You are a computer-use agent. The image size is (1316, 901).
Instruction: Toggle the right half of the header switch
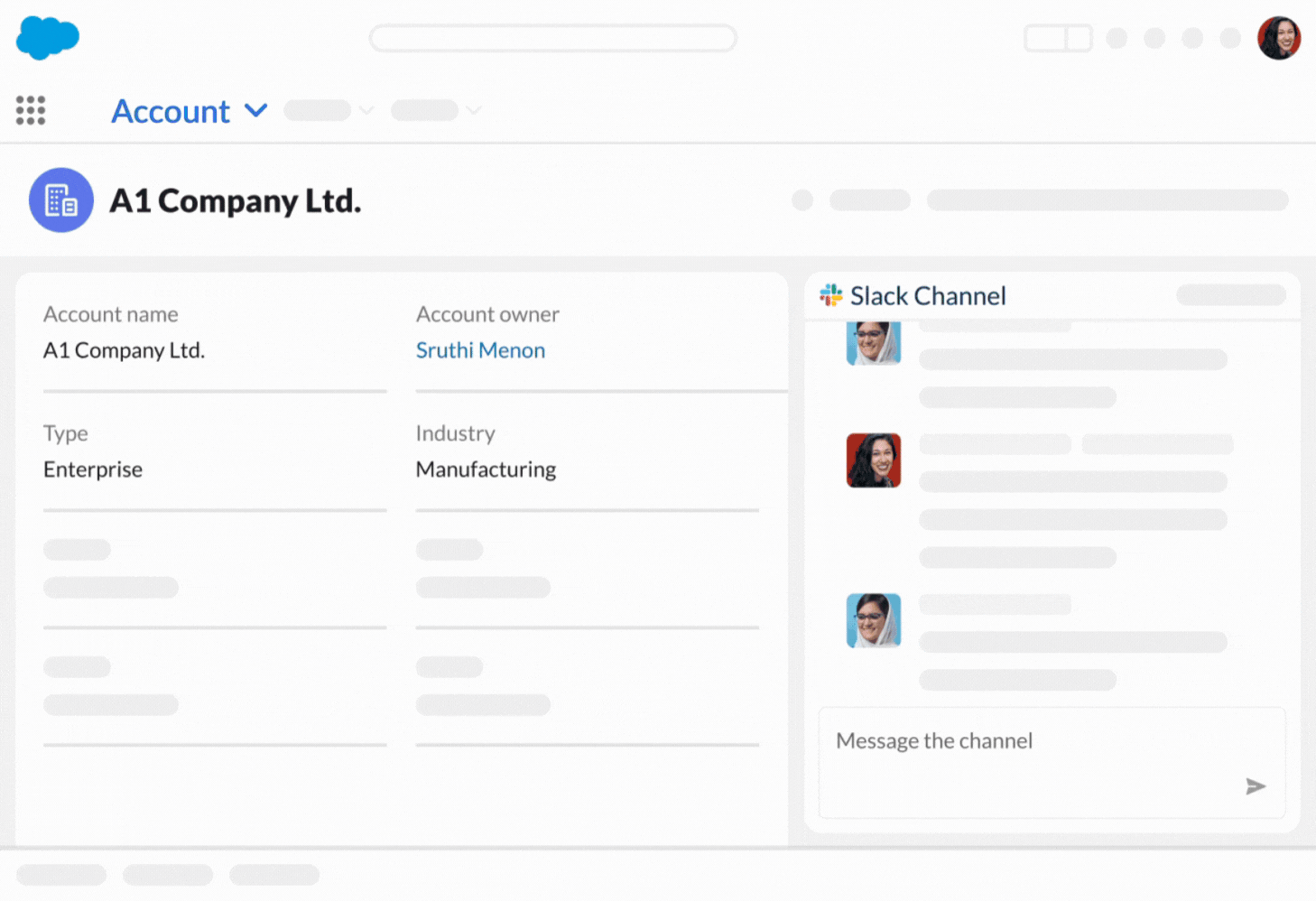click(x=1080, y=38)
